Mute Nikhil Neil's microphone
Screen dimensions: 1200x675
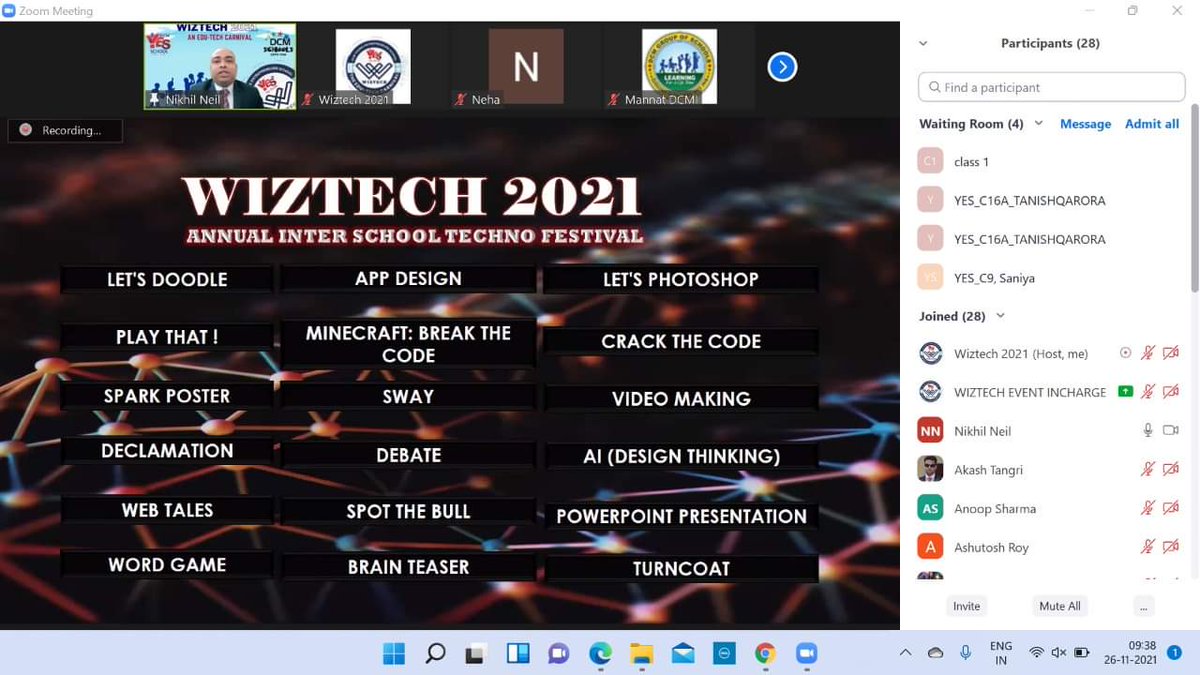click(x=1148, y=430)
